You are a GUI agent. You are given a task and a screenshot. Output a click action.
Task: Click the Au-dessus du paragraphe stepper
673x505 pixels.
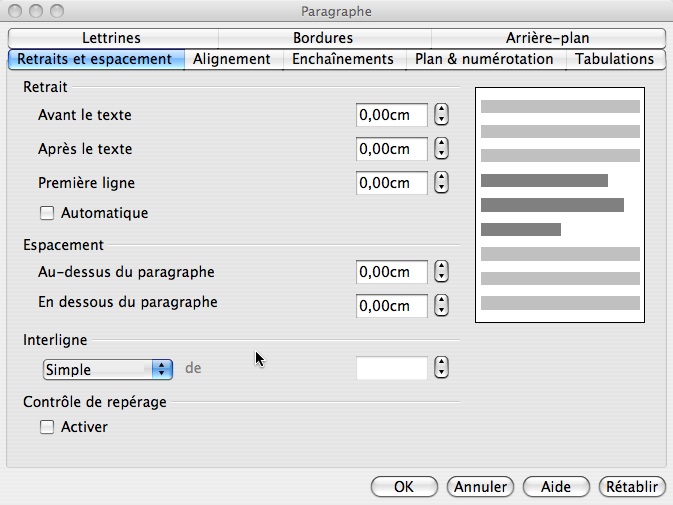point(441,272)
